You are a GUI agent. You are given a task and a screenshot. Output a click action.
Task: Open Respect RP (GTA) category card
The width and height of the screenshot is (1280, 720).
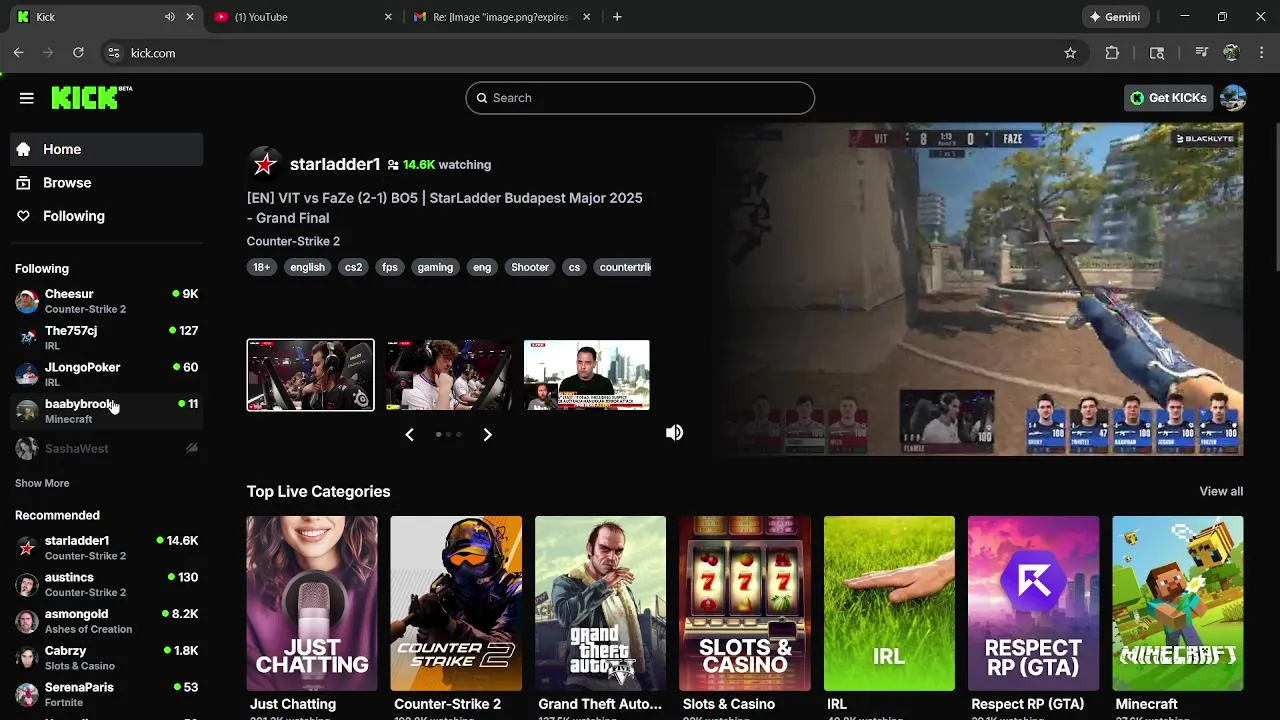1033,604
